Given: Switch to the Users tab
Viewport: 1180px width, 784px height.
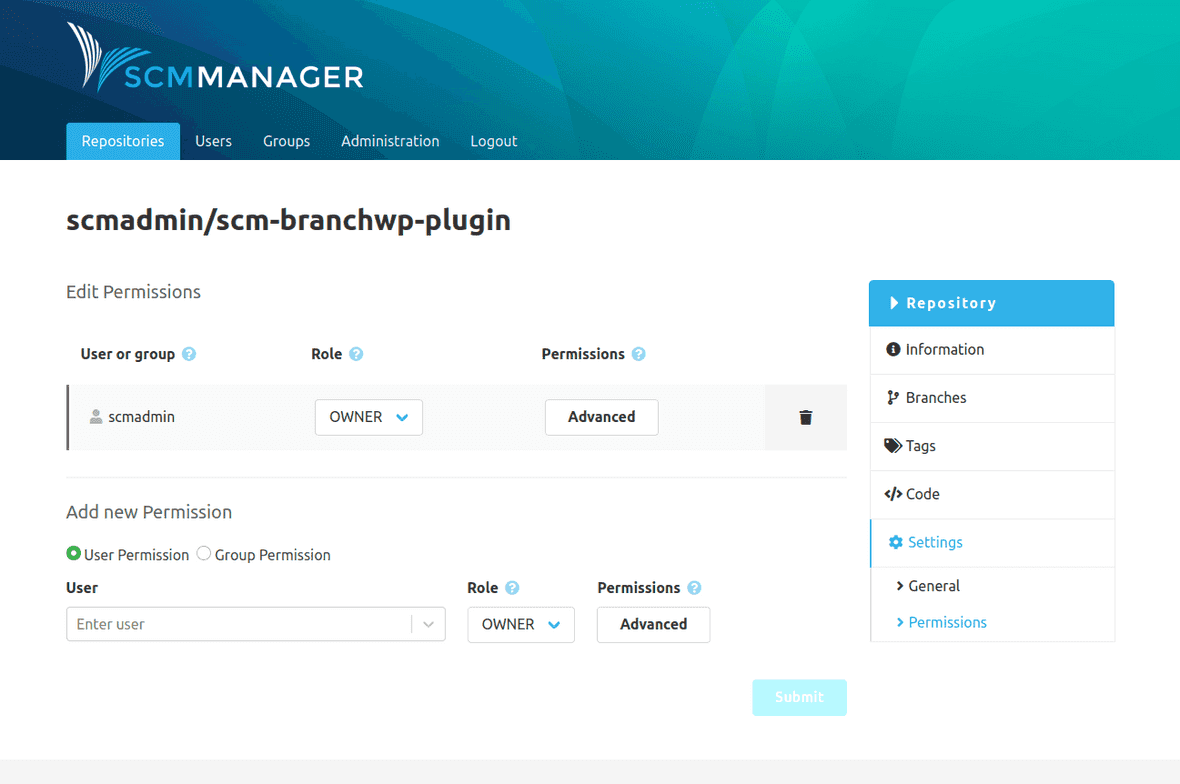Looking at the screenshot, I should [x=213, y=141].
